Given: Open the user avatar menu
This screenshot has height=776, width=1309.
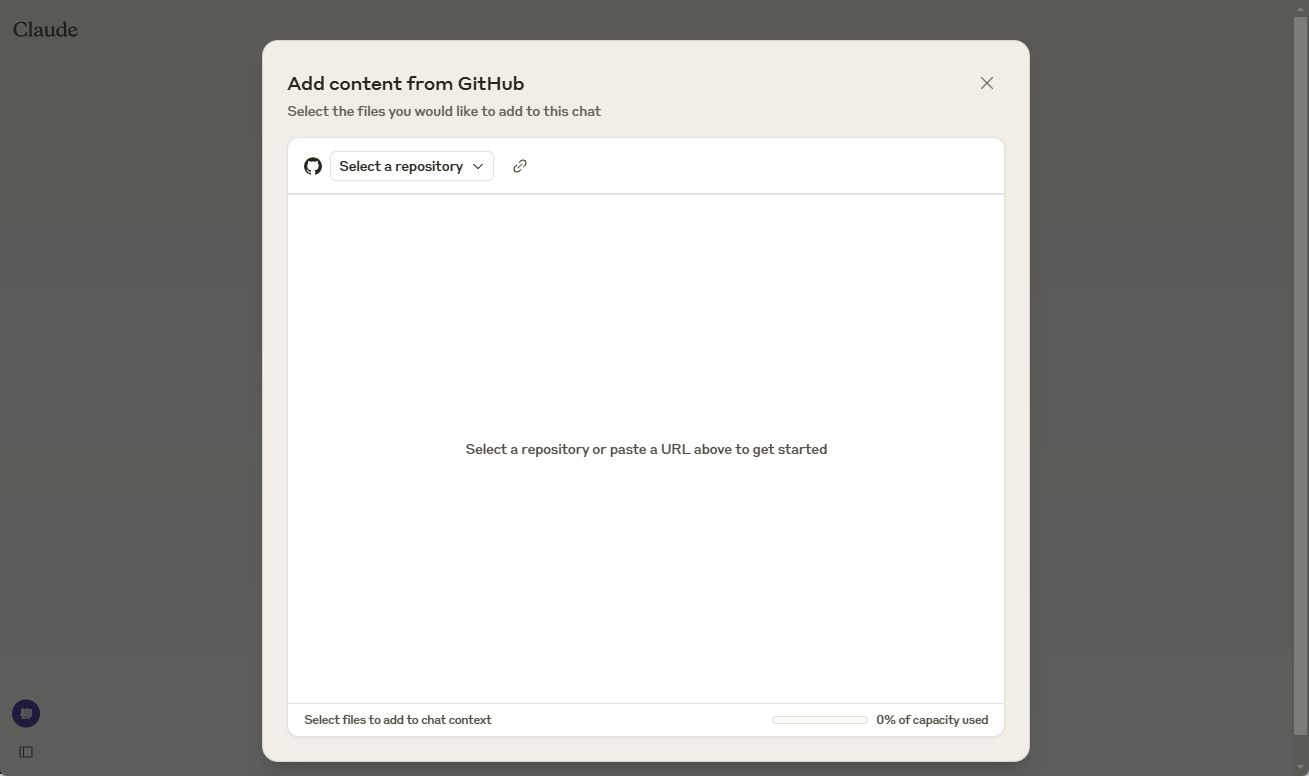Looking at the screenshot, I should pos(26,713).
